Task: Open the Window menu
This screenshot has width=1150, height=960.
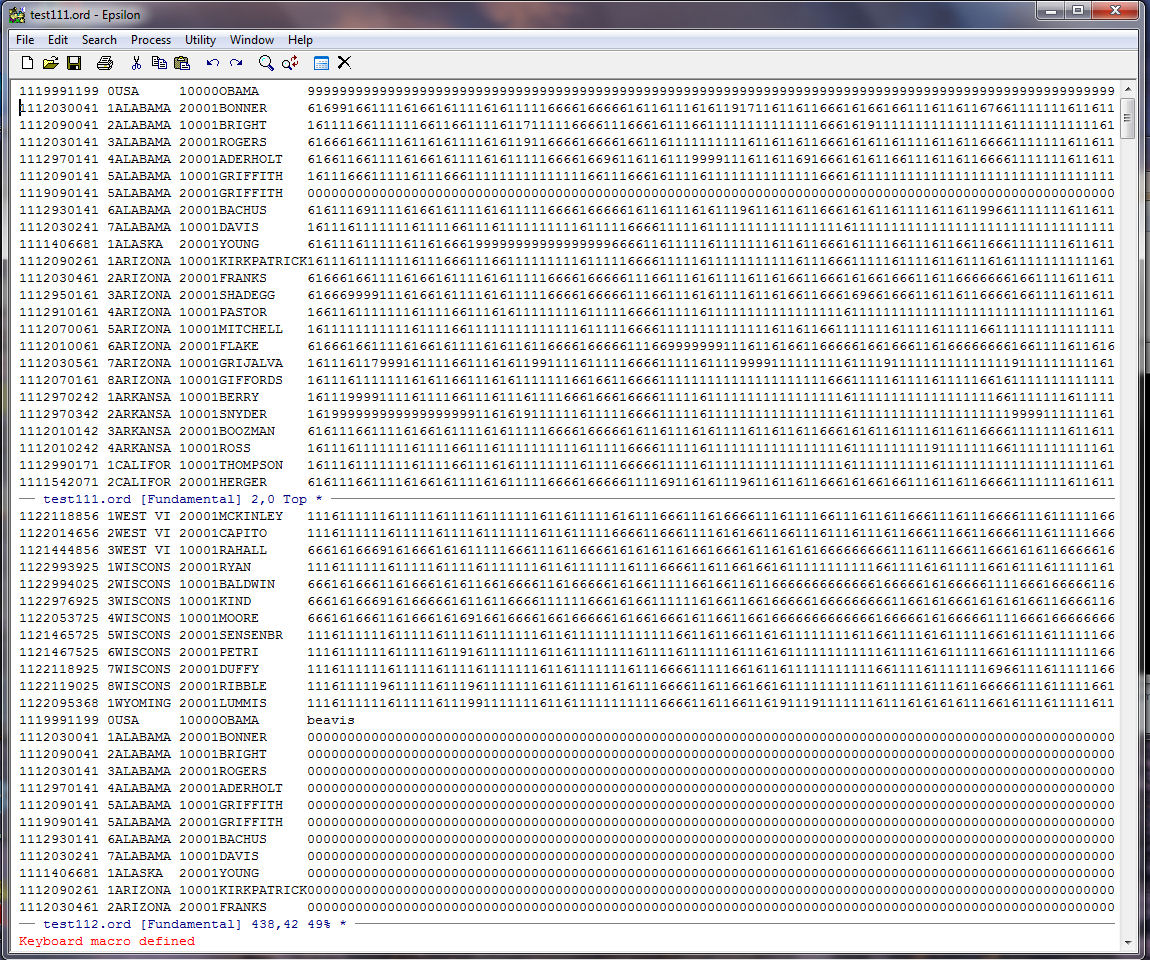Action: [x=251, y=40]
